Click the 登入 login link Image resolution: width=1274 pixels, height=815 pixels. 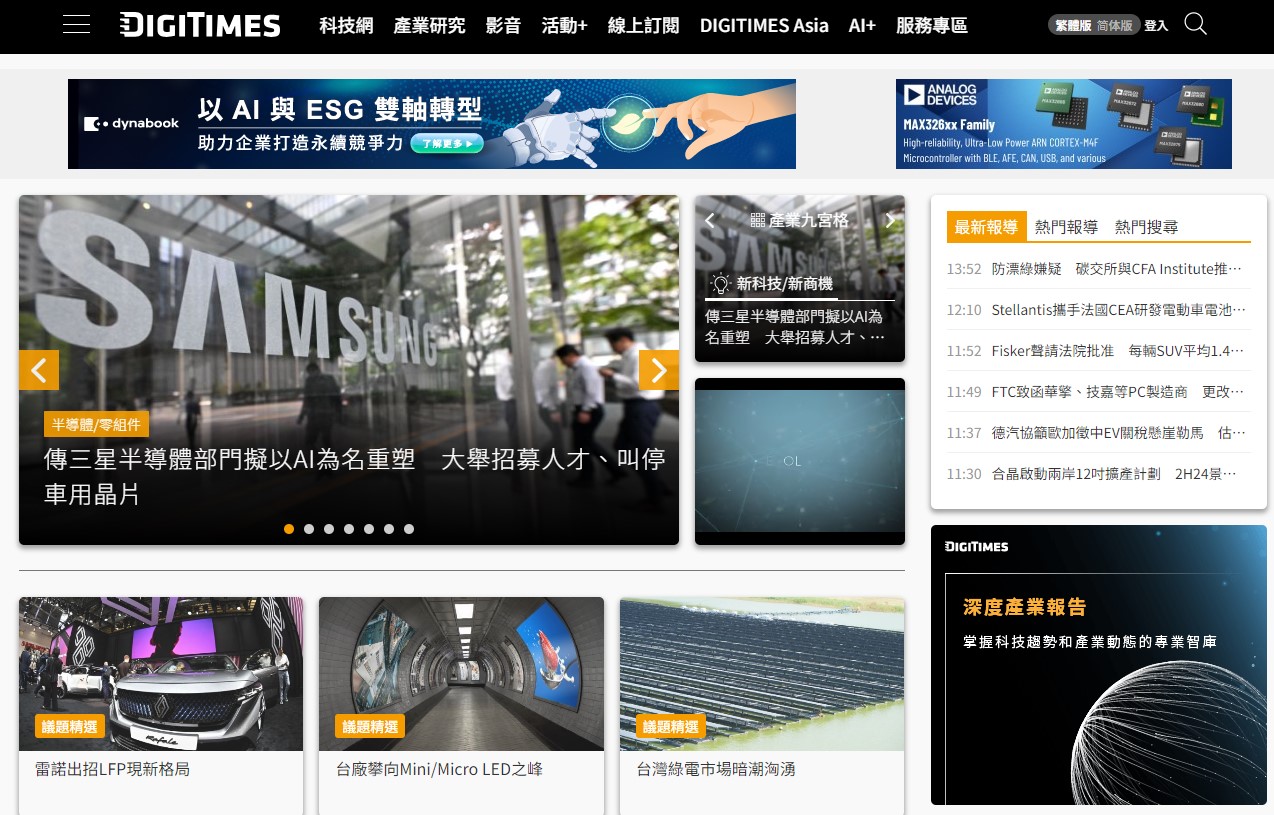(x=1156, y=25)
